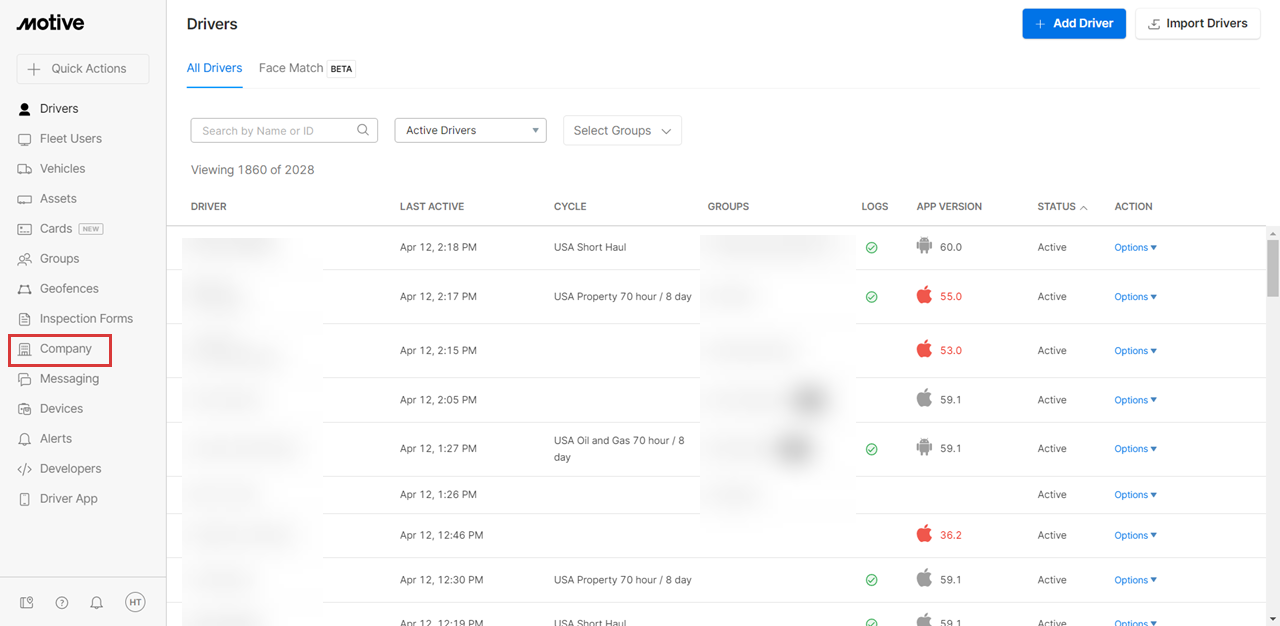Open the Messaging chat icon
This screenshot has height=626, width=1280.
(x=25, y=379)
